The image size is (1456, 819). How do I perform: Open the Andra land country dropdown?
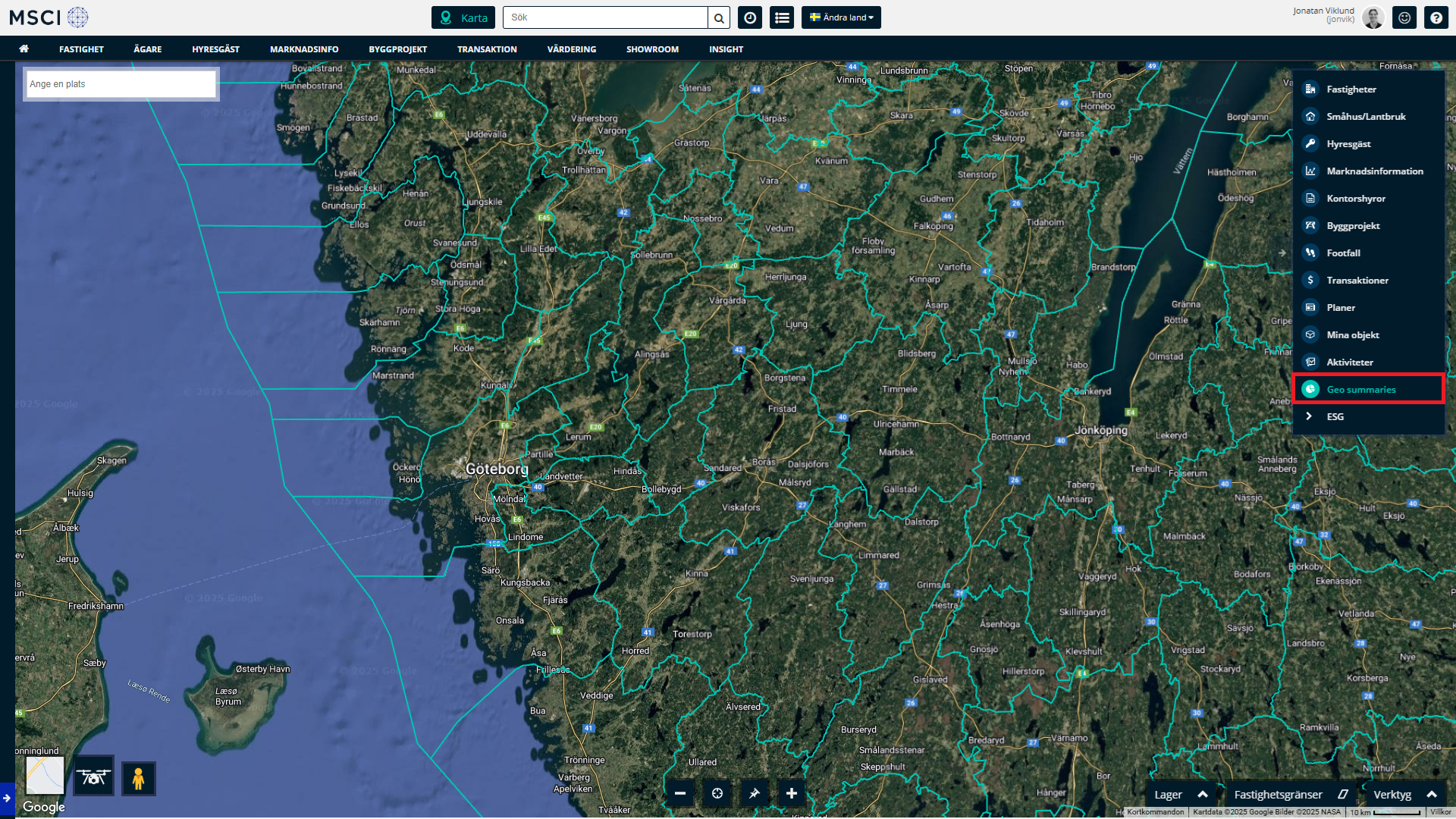[x=841, y=17]
